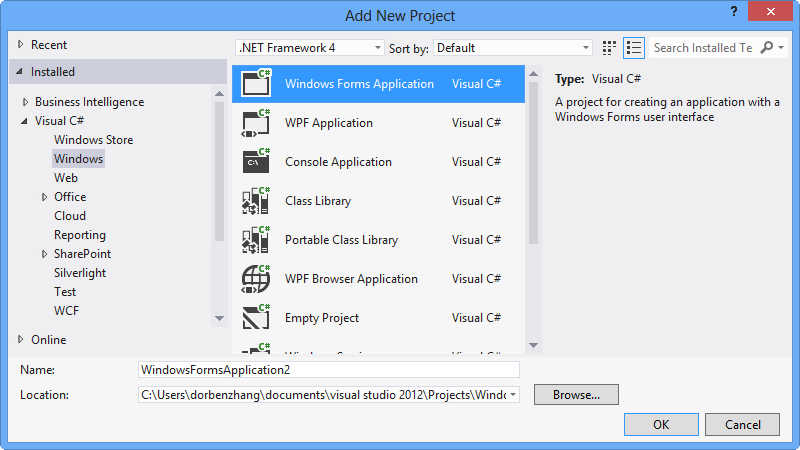The image size is (800, 450).
Task: Choose the WPF Browser Application template name
Action: 351,279
